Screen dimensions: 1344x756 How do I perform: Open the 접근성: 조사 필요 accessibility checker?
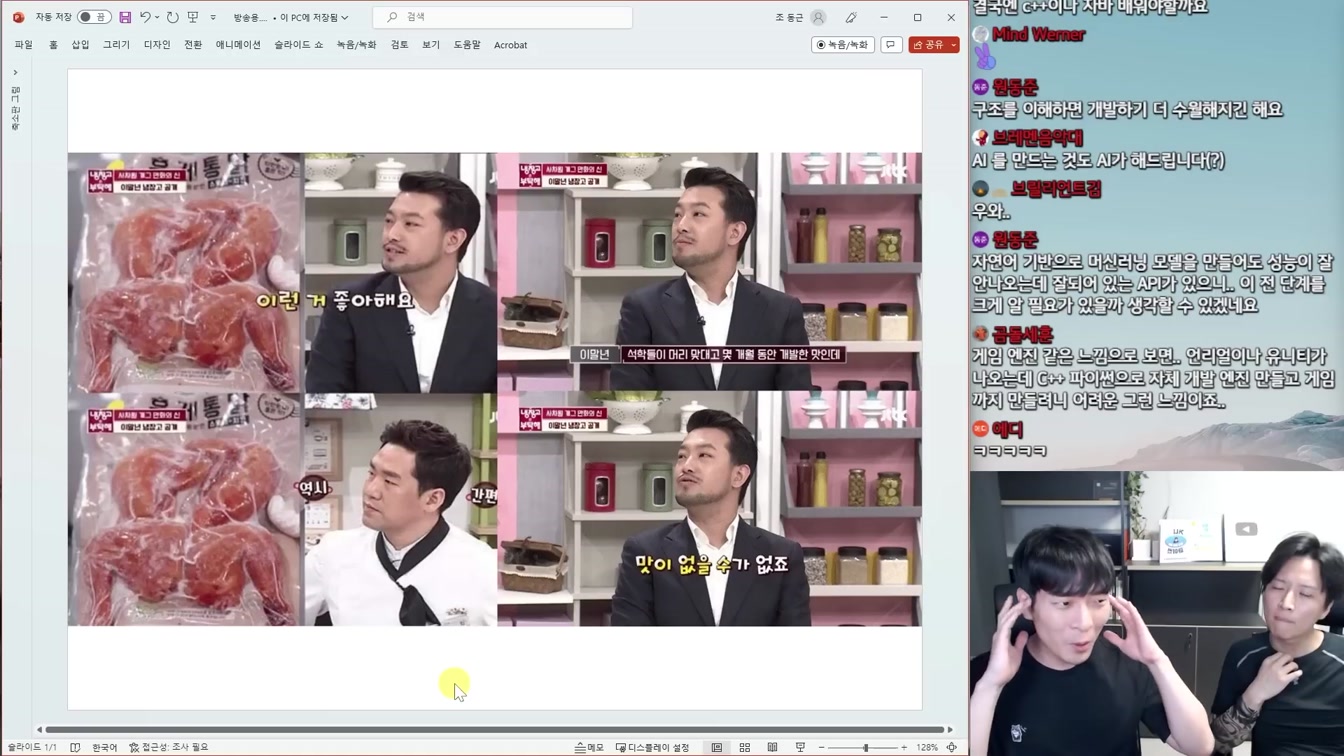tap(168, 747)
